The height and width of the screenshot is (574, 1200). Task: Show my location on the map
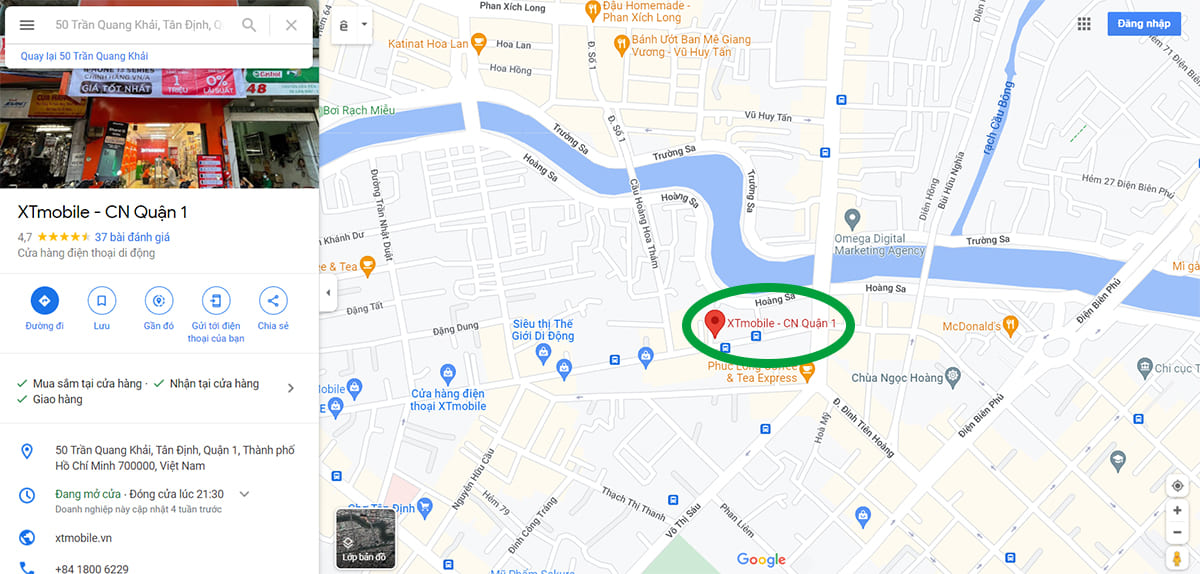(x=1178, y=486)
